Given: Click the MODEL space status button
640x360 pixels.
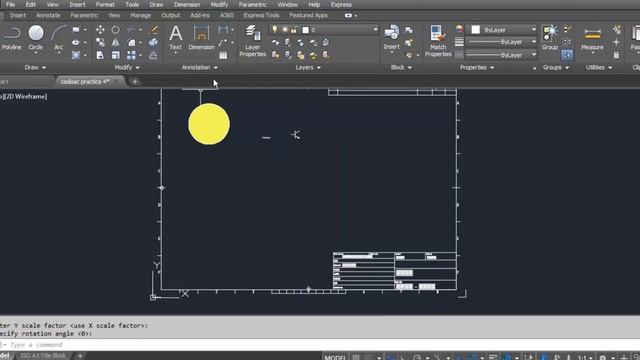Looking at the screenshot, I should coord(335,357).
